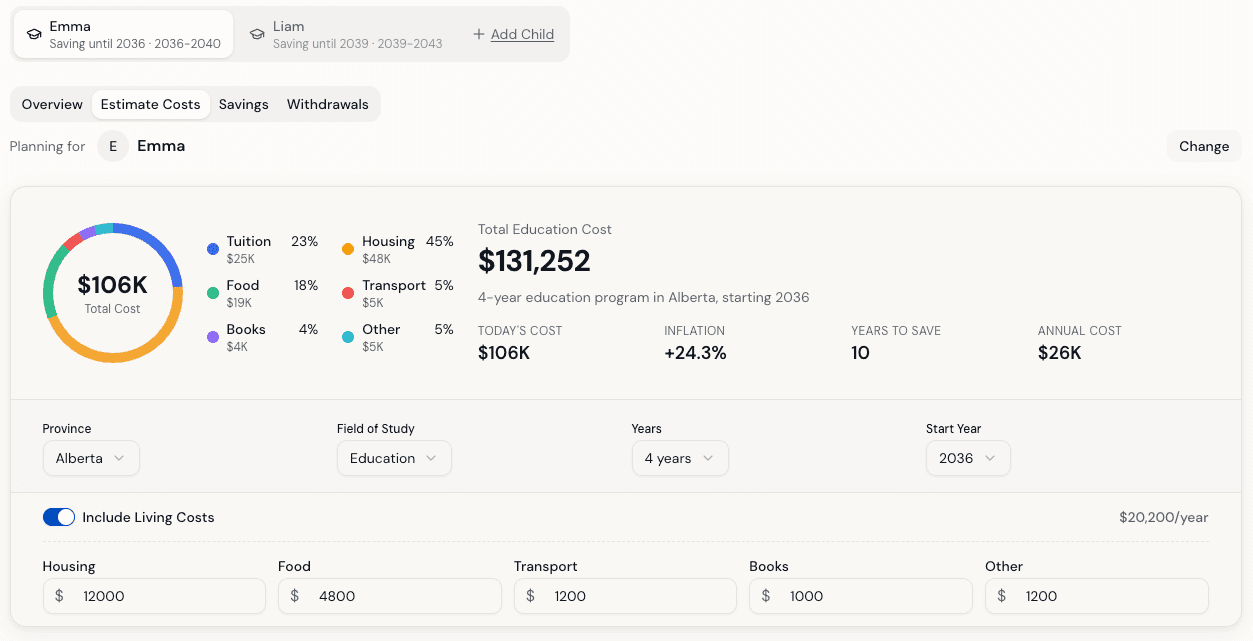Click the blue Tuition legend dot
The image size is (1253, 641).
click(212, 247)
